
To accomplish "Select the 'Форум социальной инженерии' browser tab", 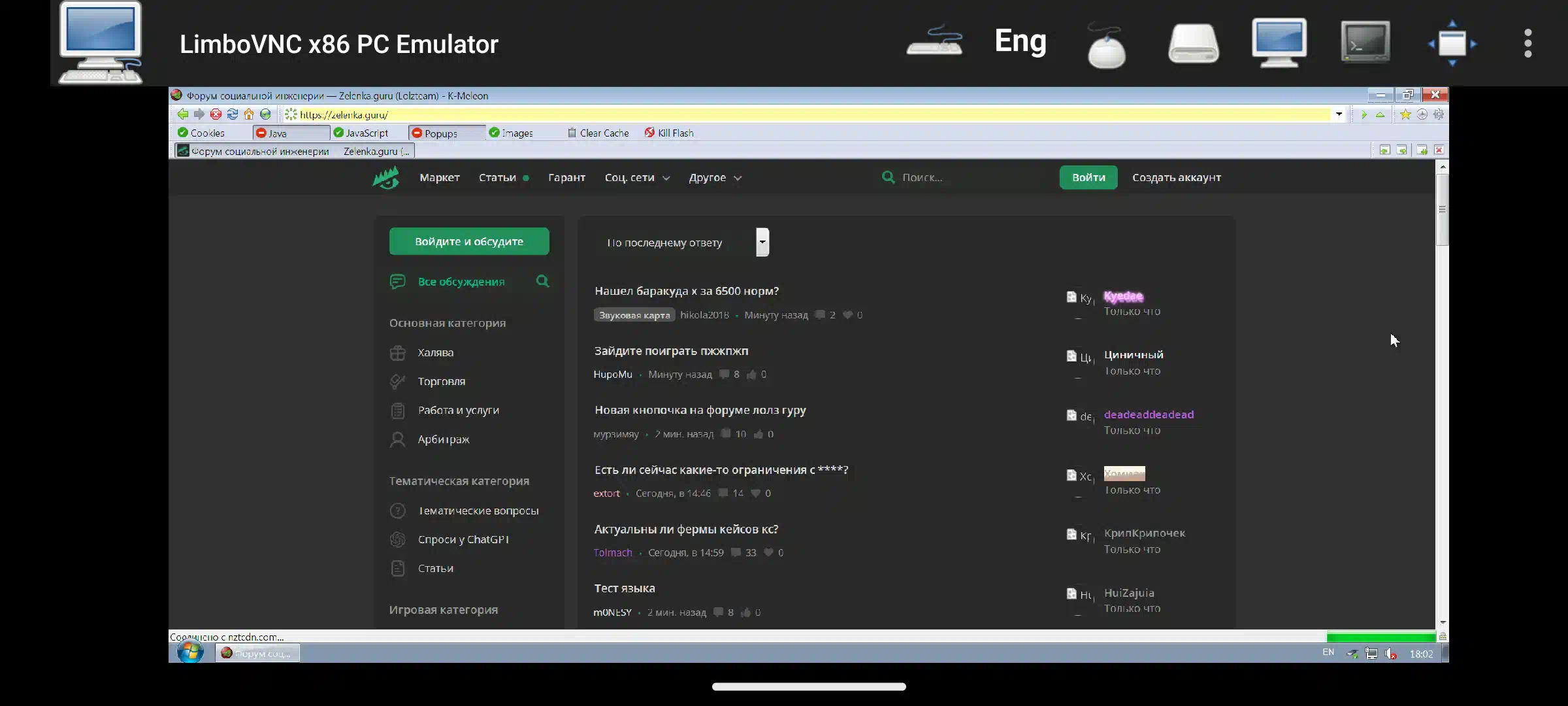I will 294,151.
